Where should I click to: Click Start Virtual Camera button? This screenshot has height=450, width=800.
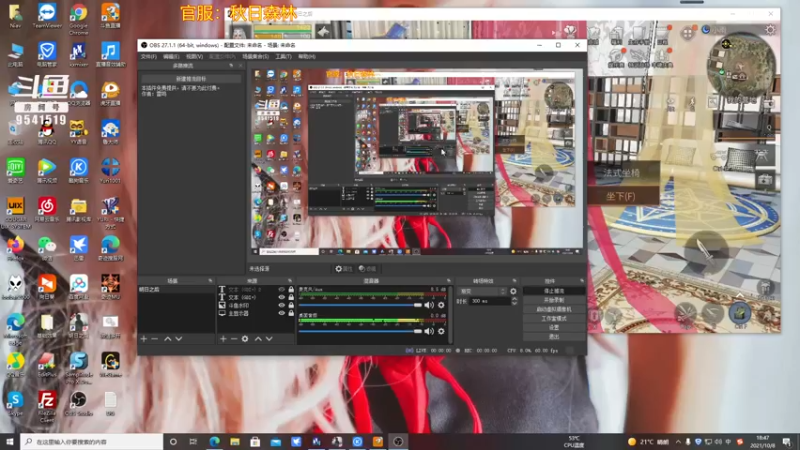pos(554,309)
